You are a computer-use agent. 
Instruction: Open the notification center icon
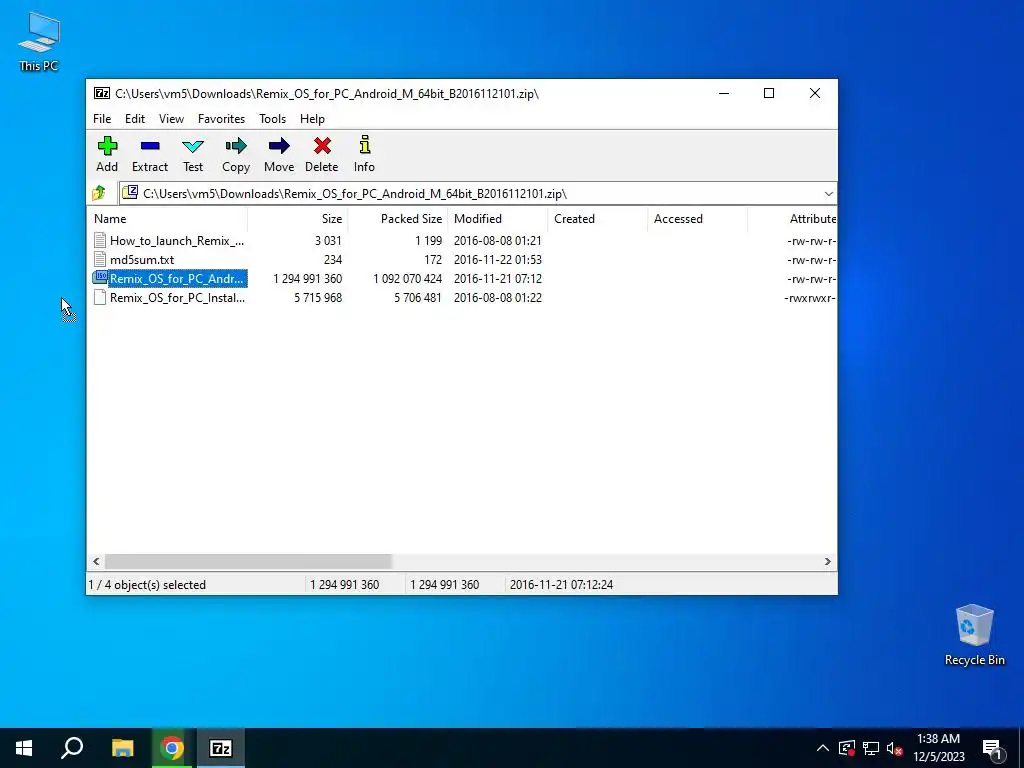(992, 748)
